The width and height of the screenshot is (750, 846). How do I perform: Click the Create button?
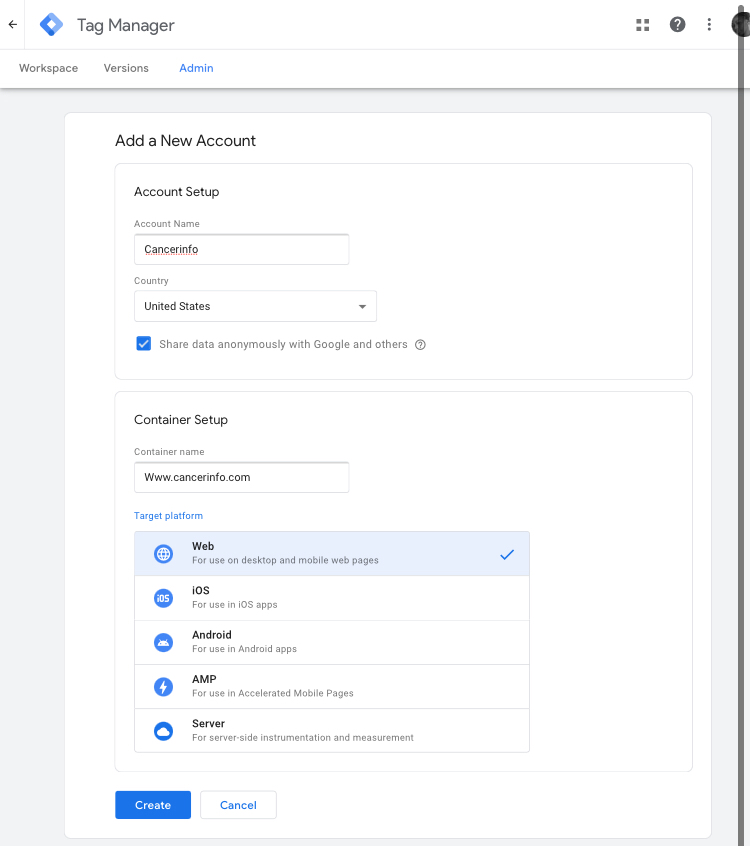click(x=153, y=805)
